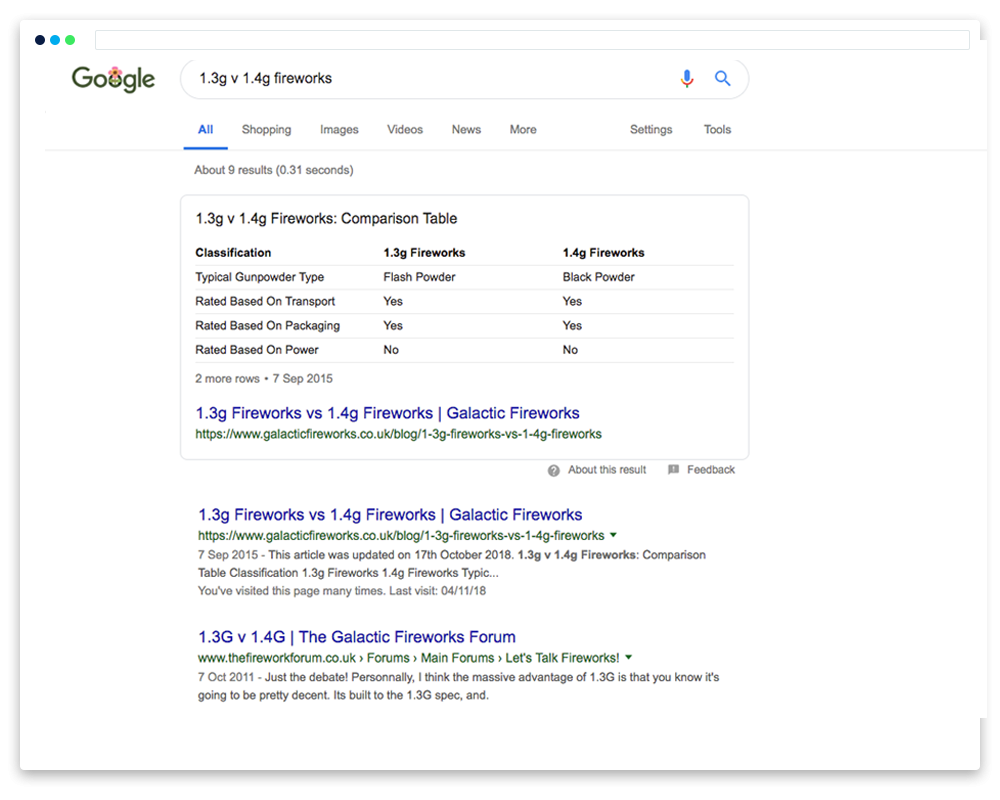Viewport: 1000px width, 800px height.
Task: Switch to the Images tab
Action: click(339, 130)
